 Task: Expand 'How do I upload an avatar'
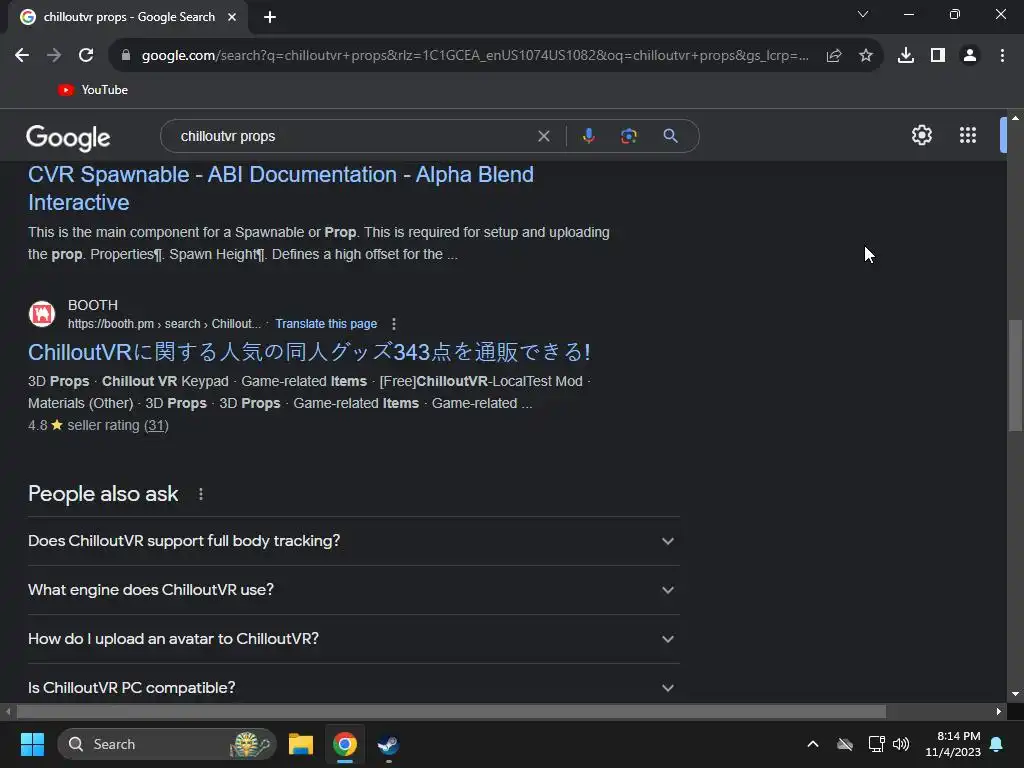pos(353,639)
